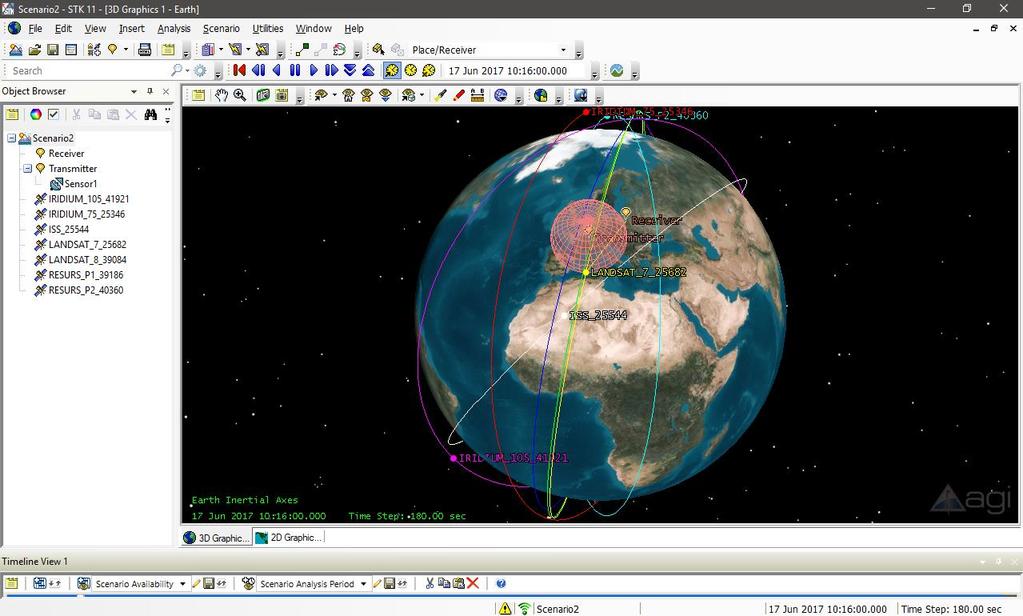Toggle real-time animation mode clock icon
Screen dimensions: 1023x616
pyautogui.click(x=410, y=70)
